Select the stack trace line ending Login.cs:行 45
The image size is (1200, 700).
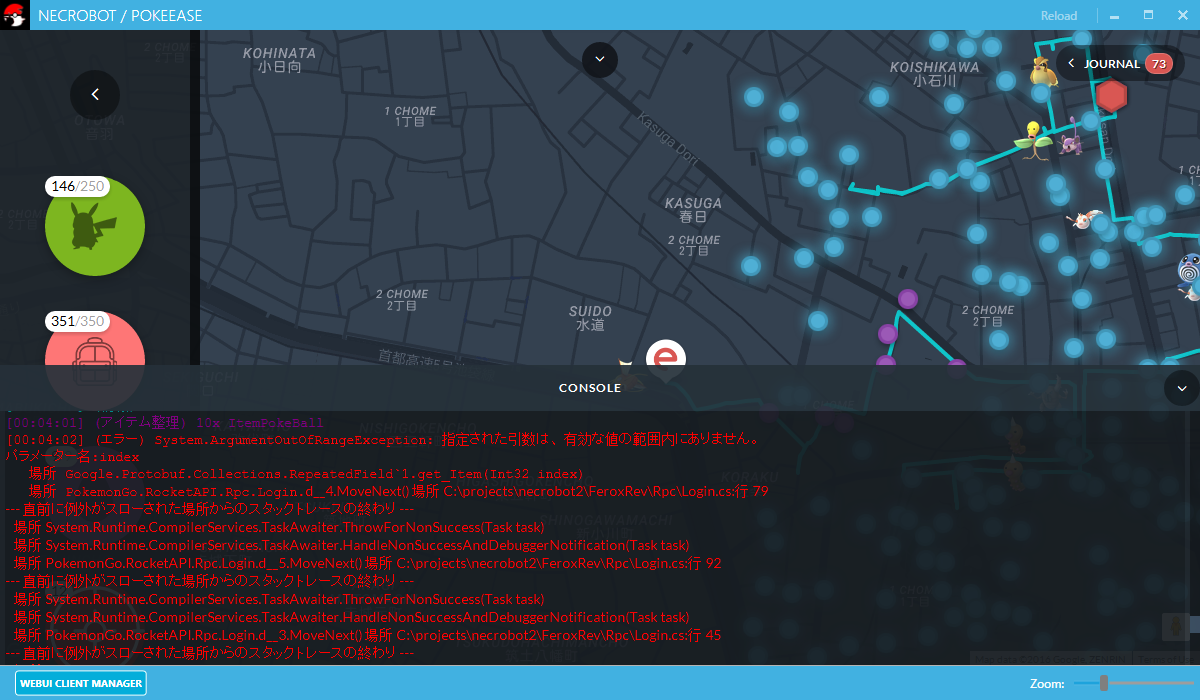tap(367, 636)
